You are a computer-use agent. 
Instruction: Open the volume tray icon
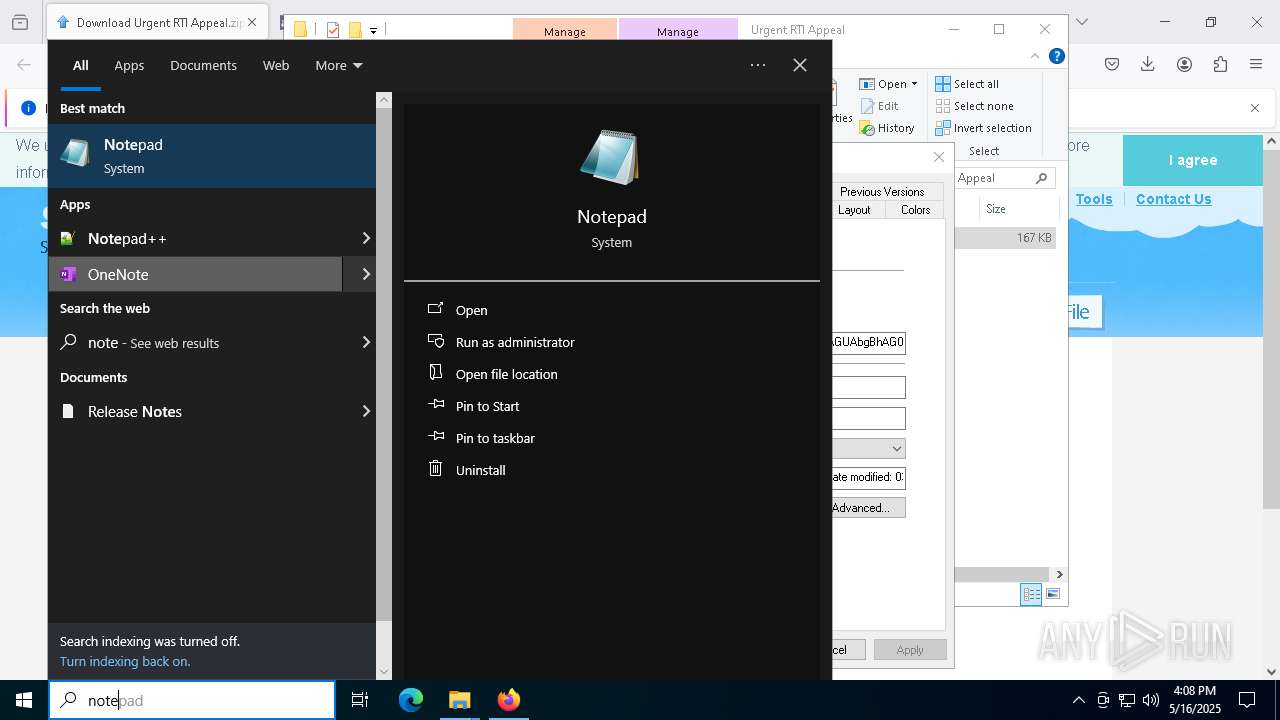point(1151,700)
